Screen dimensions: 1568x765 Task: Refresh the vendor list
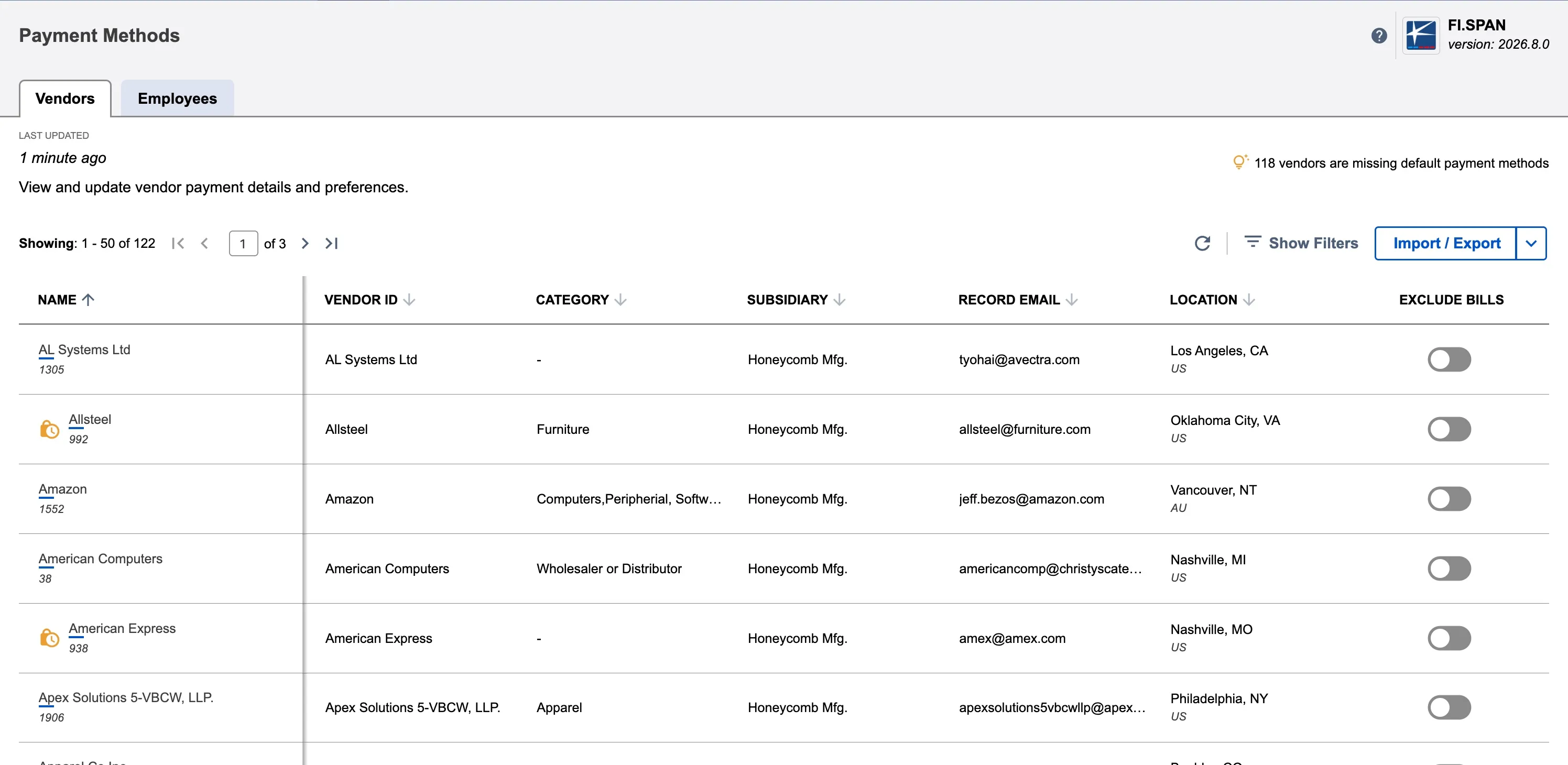click(x=1202, y=244)
